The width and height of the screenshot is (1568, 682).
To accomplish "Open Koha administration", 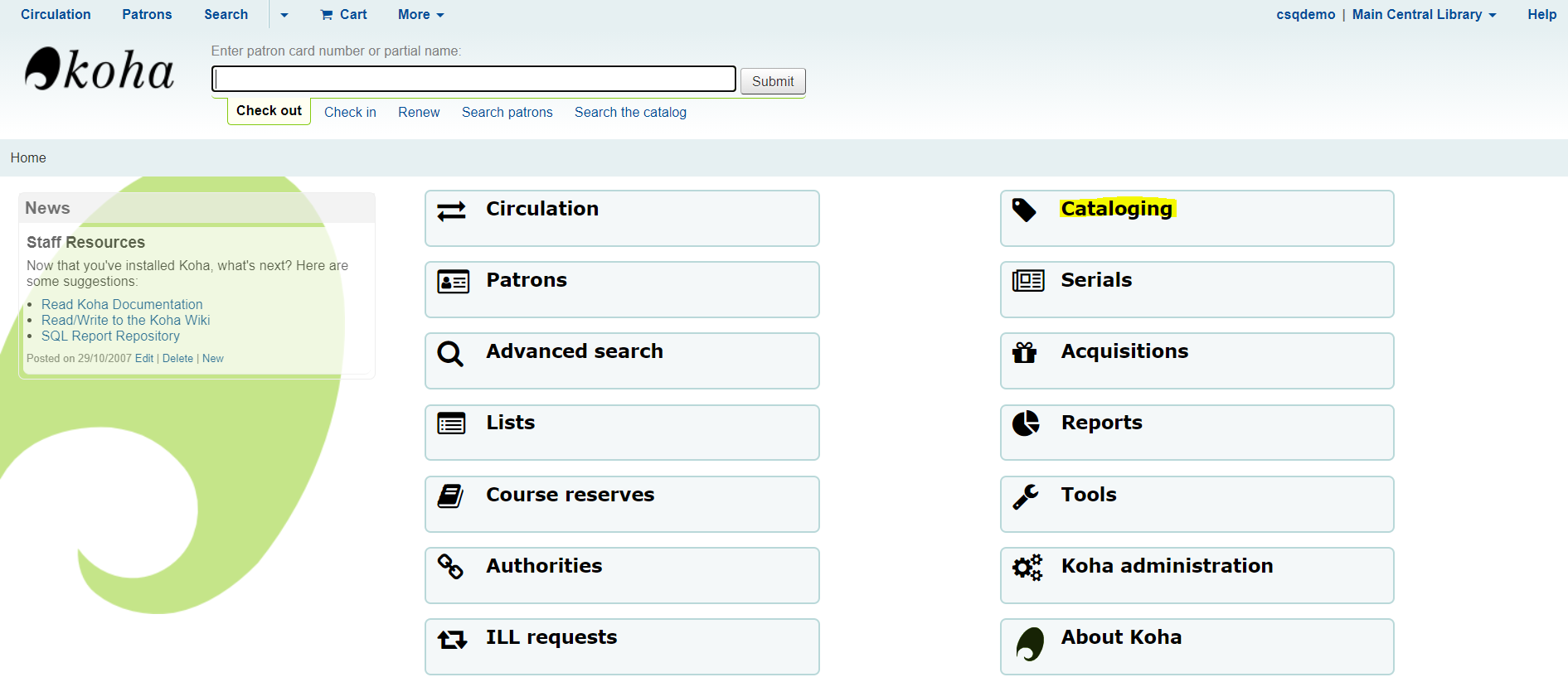I will (1197, 575).
